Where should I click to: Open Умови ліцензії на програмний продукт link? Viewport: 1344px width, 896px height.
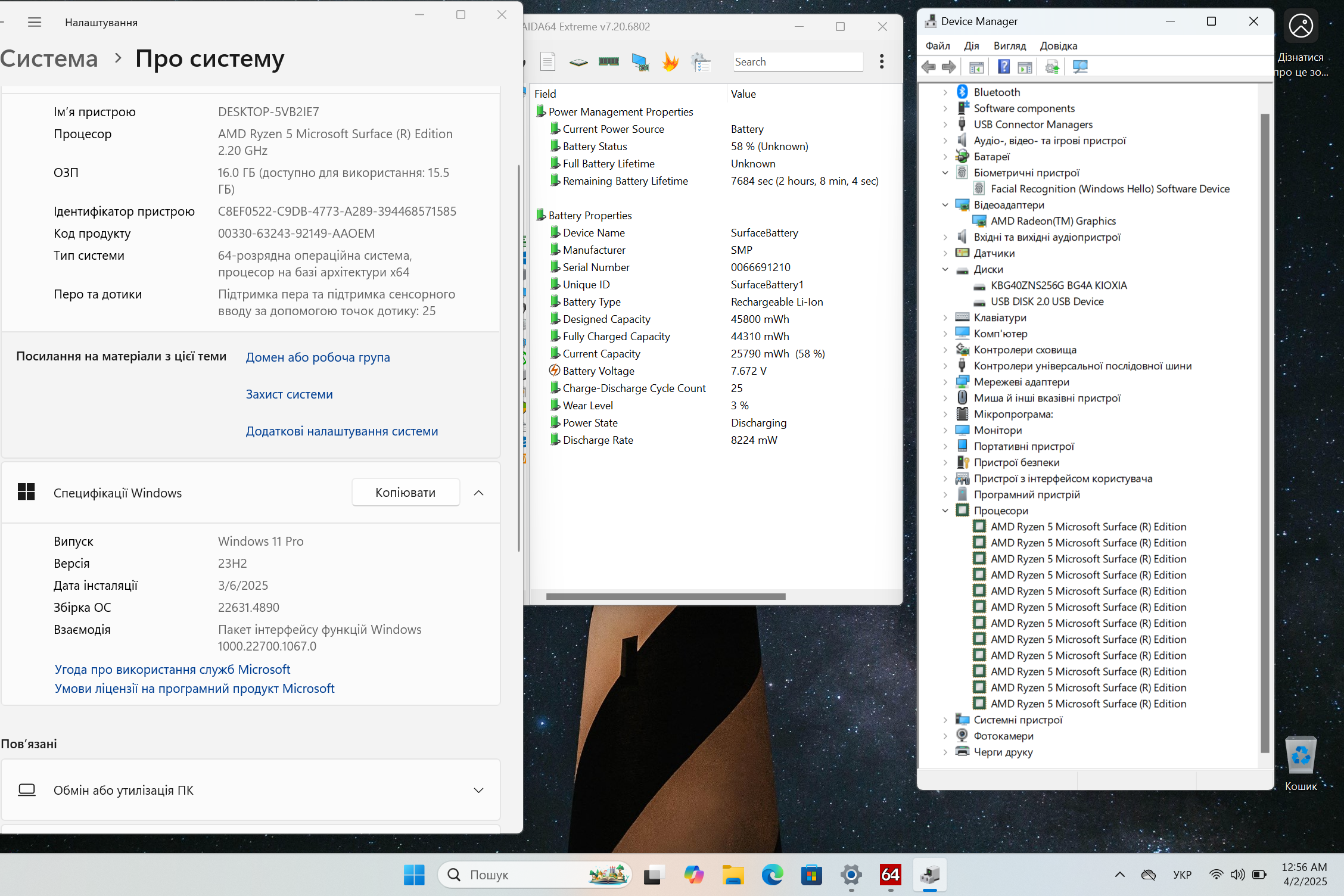coord(194,688)
